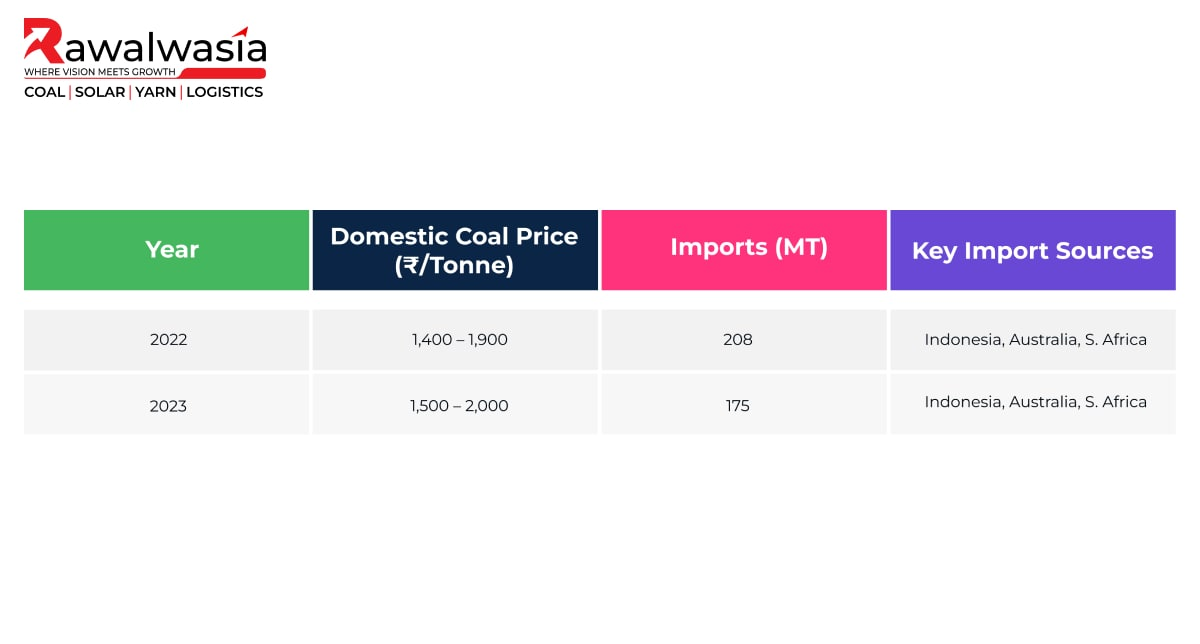Click the Rawalwasia red arrow logo icon
1200x644 pixels.
(x=44, y=41)
